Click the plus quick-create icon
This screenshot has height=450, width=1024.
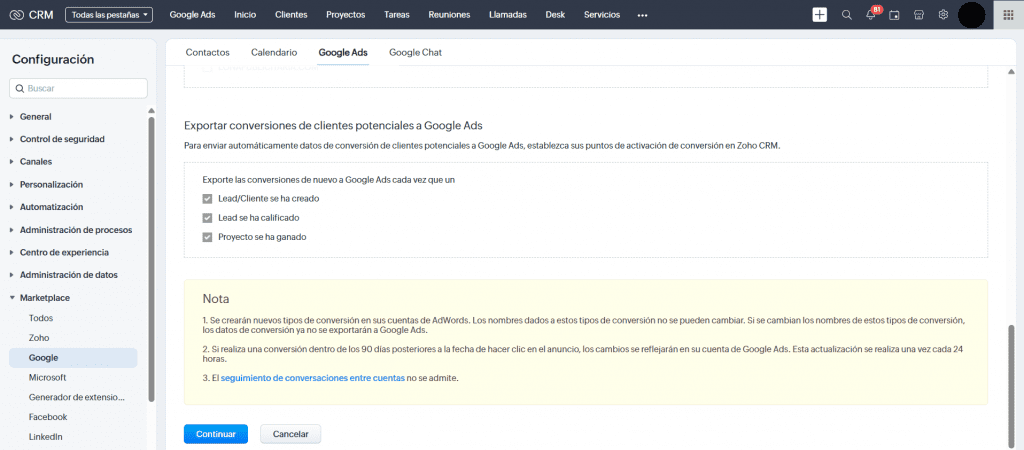[x=820, y=15]
